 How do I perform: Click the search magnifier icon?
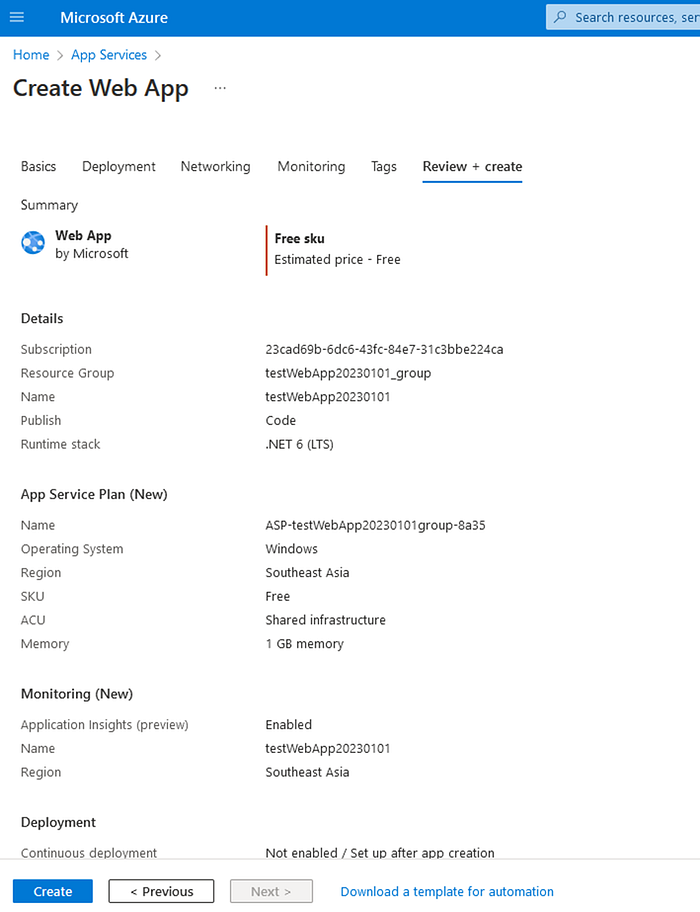(x=560, y=17)
